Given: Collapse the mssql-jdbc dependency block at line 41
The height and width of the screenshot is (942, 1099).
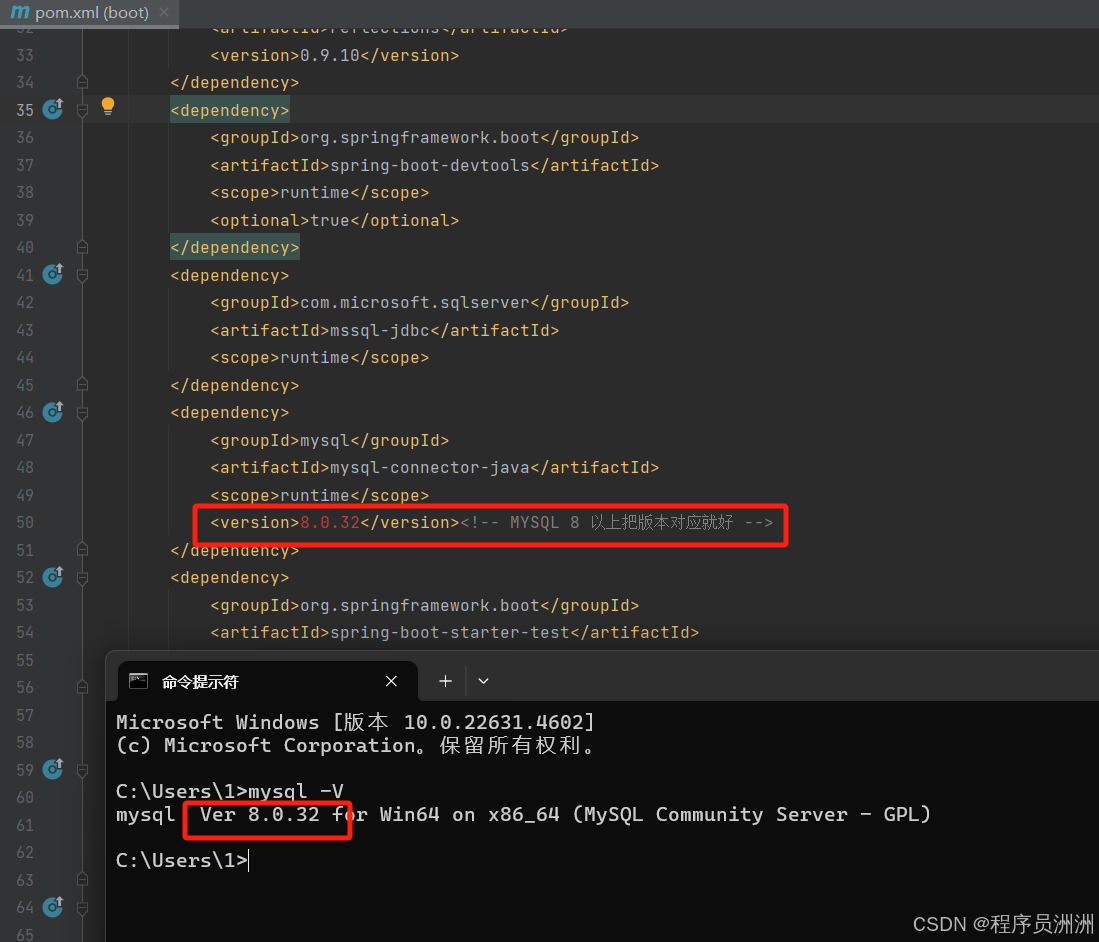Looking at the screenshot, I should tap(83, 275).
